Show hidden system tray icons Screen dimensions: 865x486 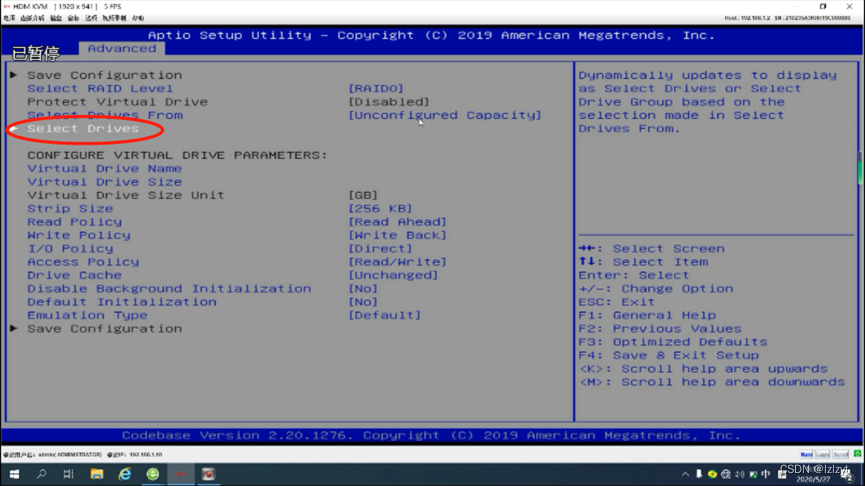click(x=685, y=474)
